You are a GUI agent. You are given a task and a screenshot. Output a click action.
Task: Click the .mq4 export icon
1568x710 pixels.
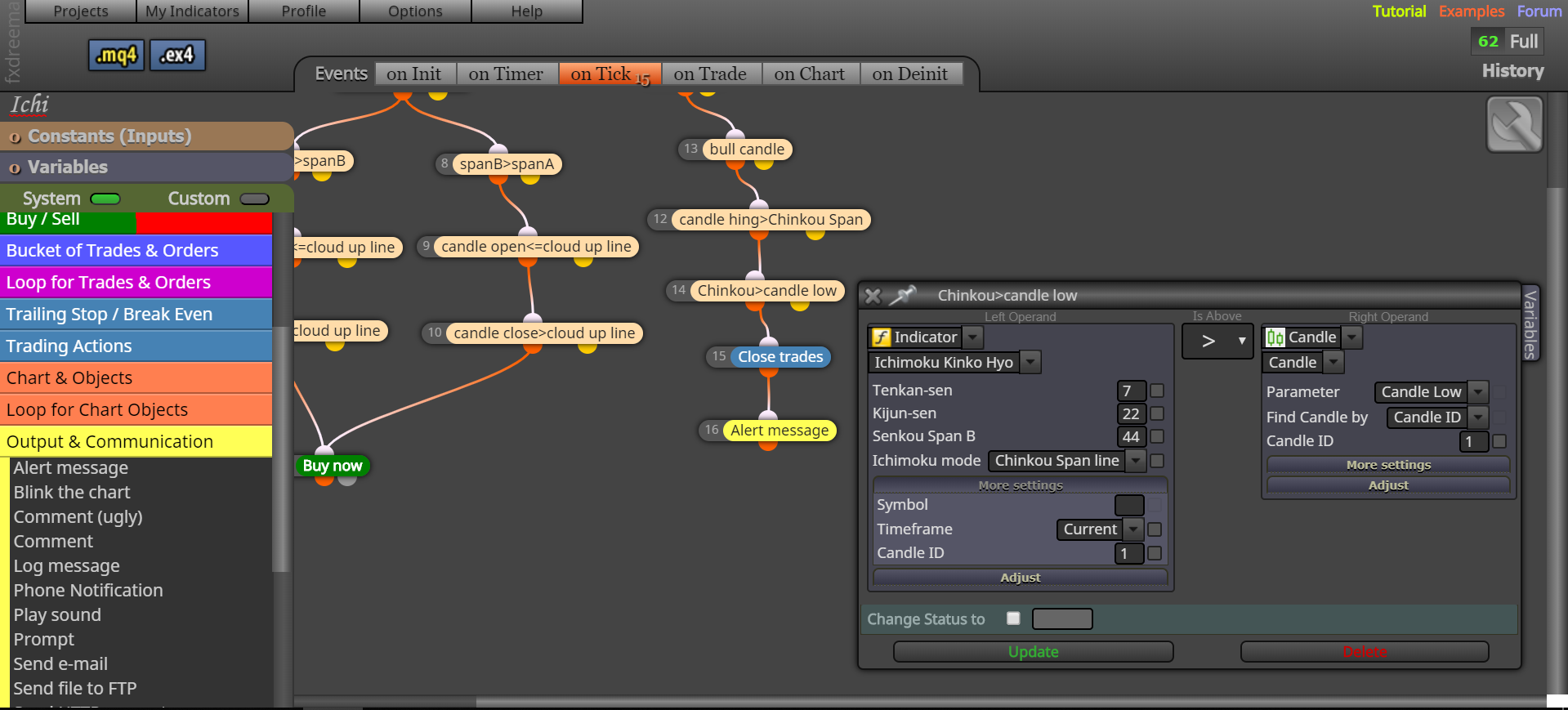[116, 56]
